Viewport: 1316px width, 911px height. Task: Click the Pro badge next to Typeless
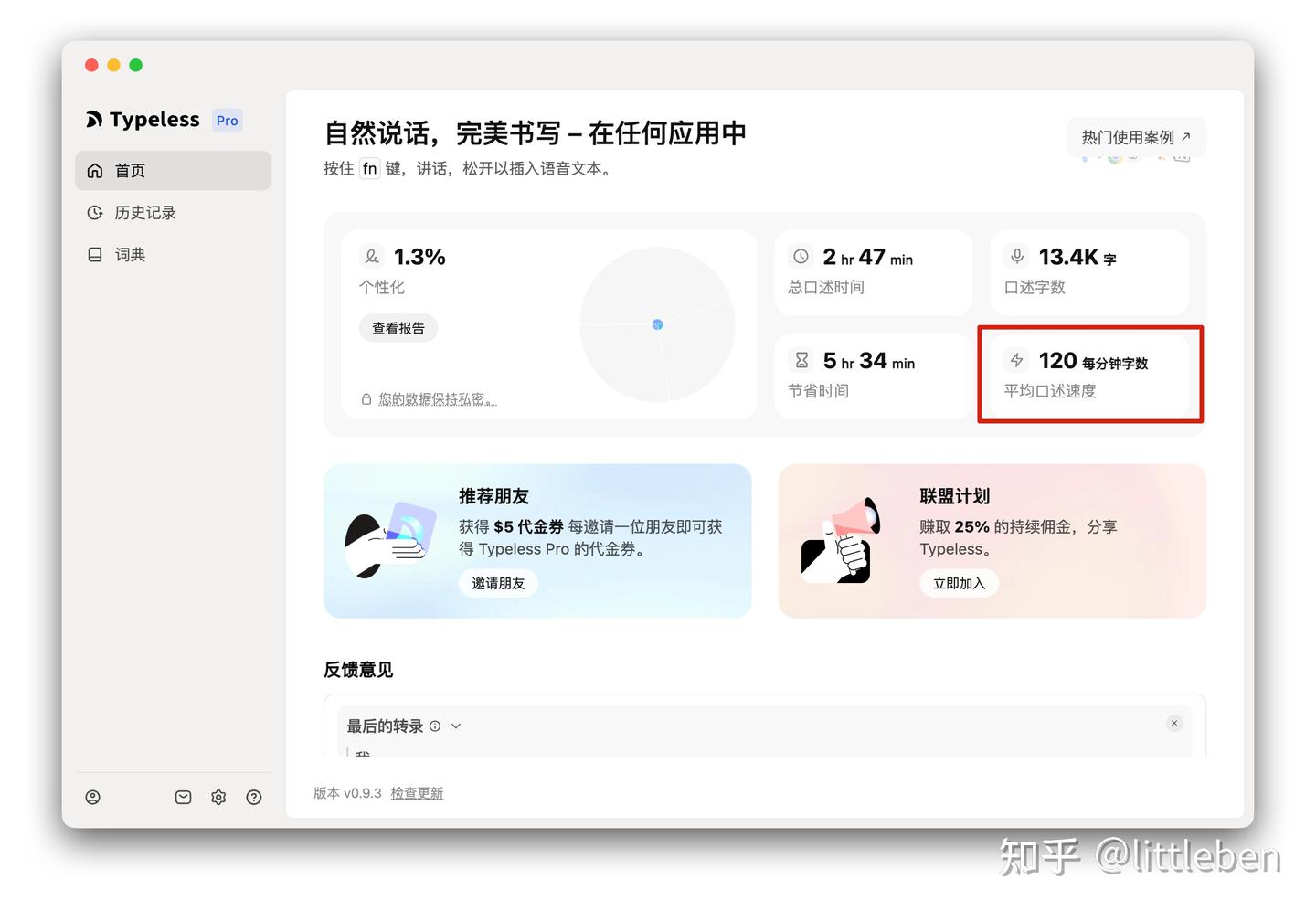coord(228,121)
